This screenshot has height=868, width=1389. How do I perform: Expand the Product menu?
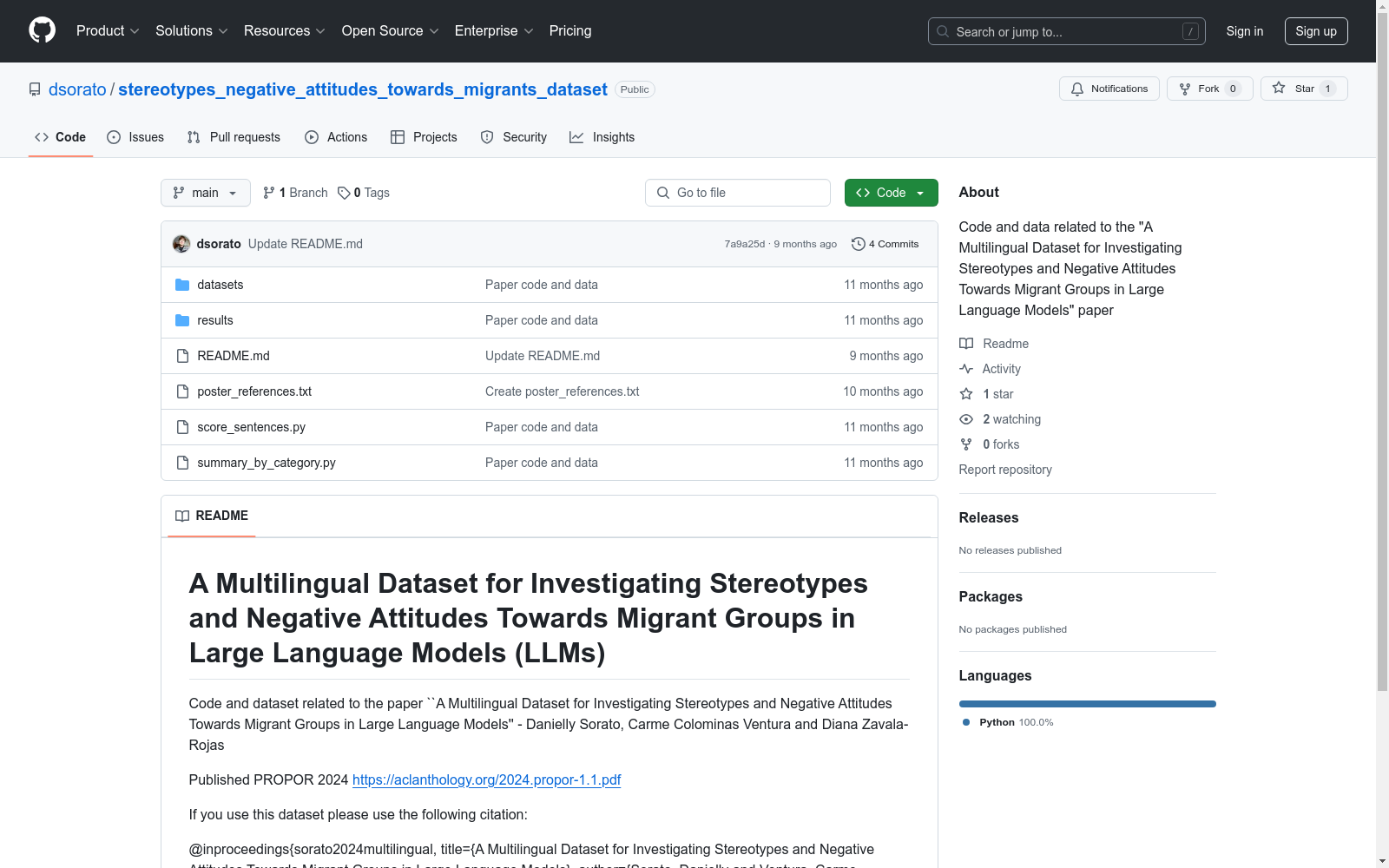point(108,30)
